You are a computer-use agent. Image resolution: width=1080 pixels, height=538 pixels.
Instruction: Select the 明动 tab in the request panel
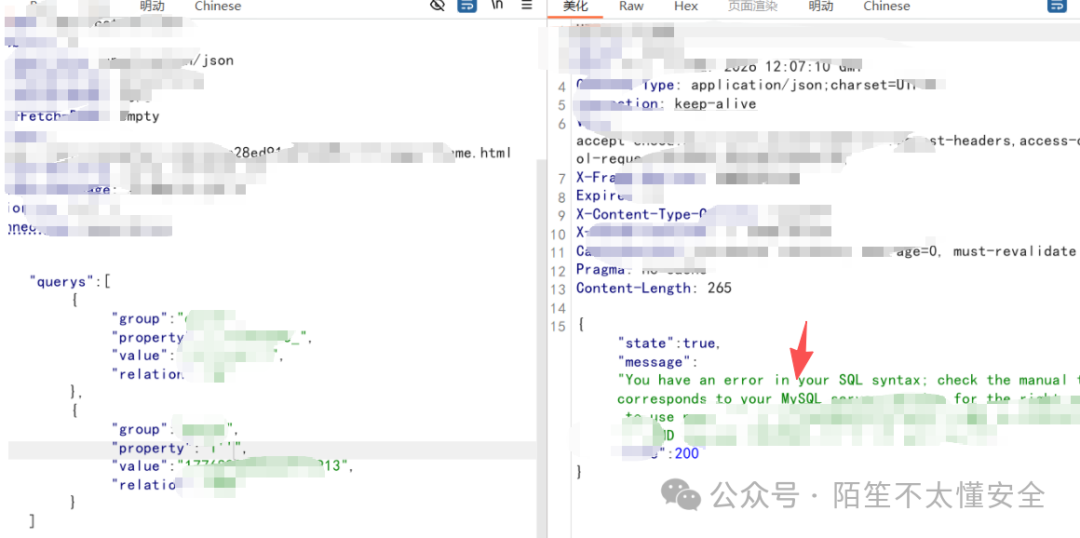point(152,6)
